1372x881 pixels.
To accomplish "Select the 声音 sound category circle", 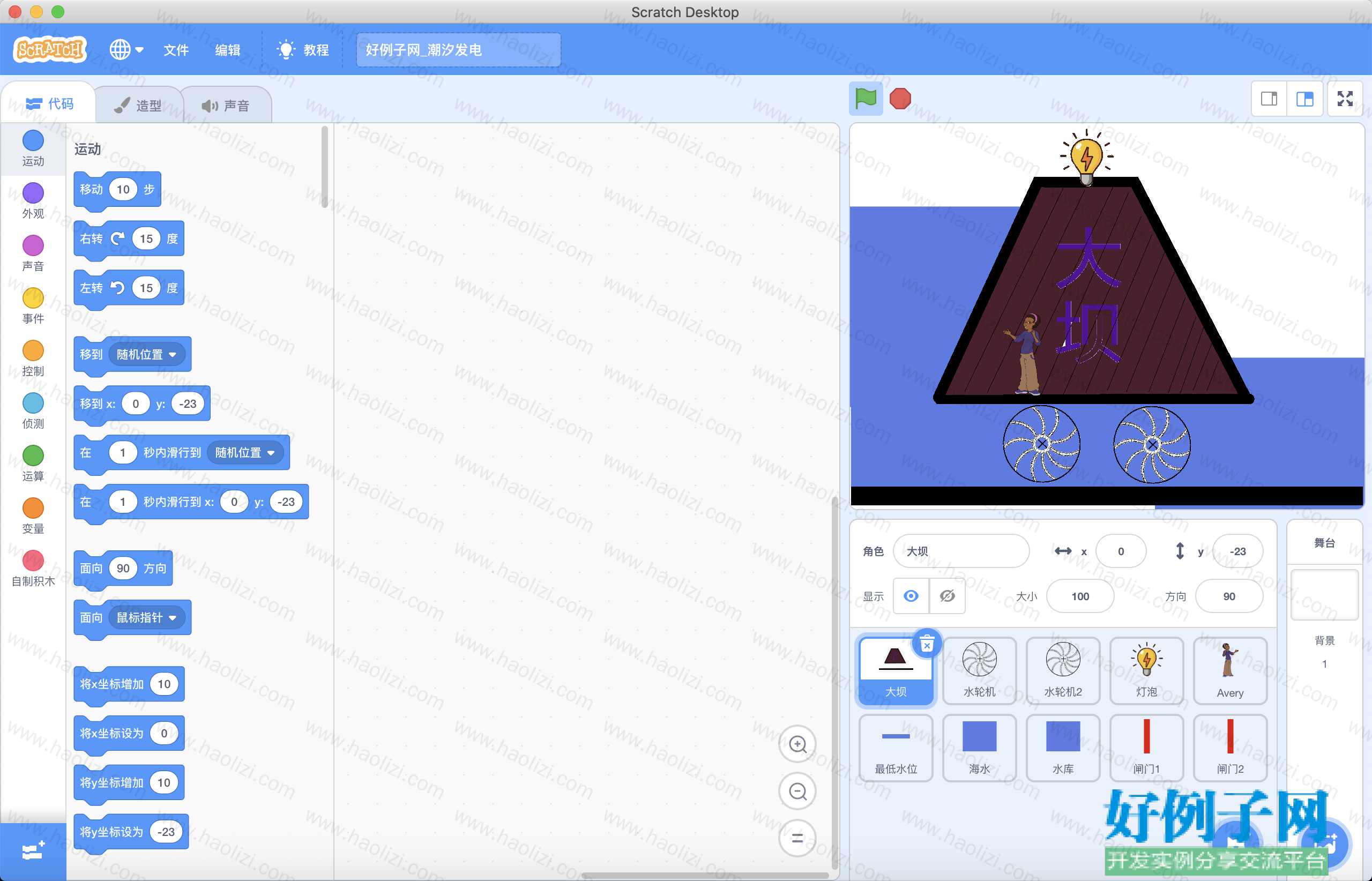I will pos(33,245).
